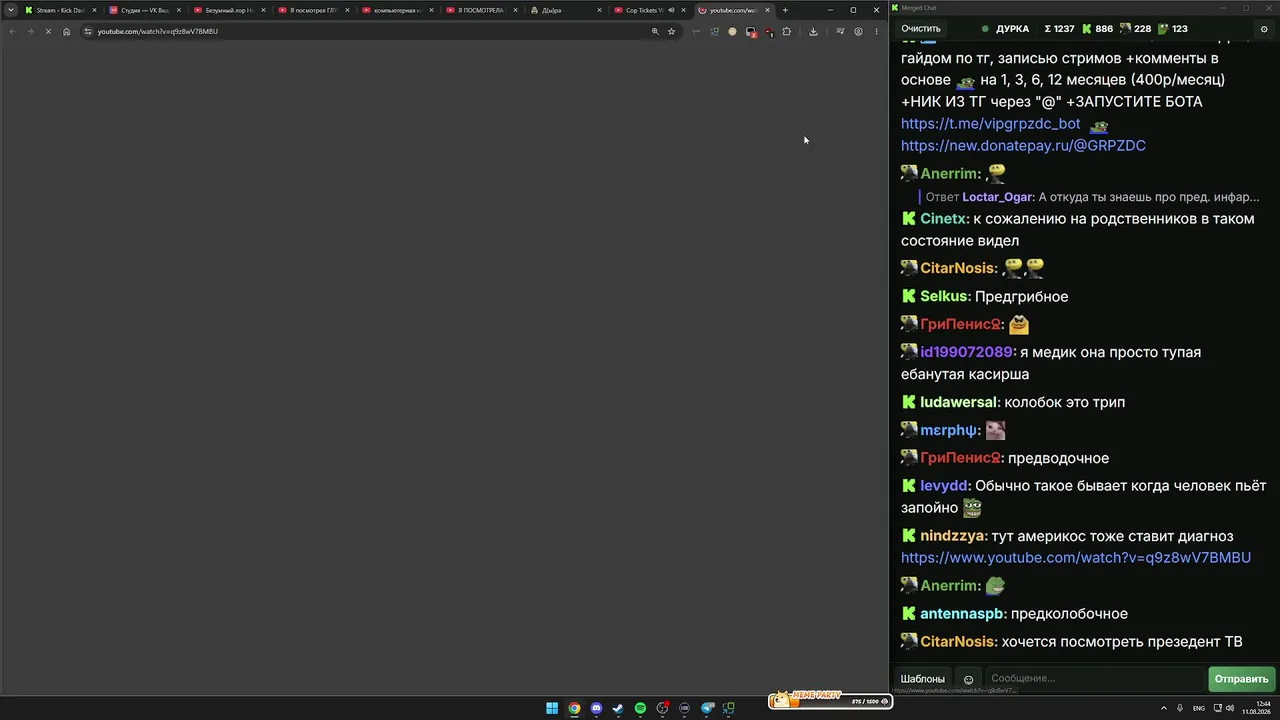Viewport: 1280px width, 720px height.
Task: Click username Loctar_Ogar in reply
Action: click(x=998, y=197)
